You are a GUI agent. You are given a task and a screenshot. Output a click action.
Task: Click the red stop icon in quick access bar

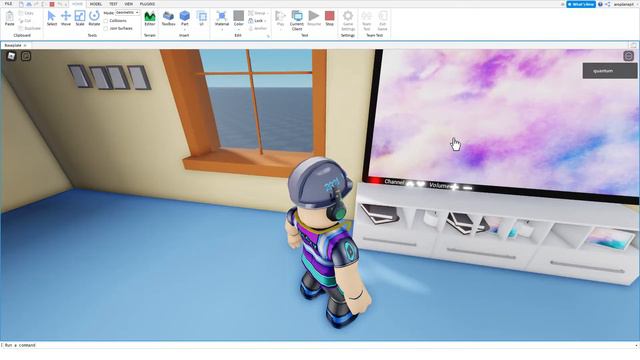click(52, 4)
